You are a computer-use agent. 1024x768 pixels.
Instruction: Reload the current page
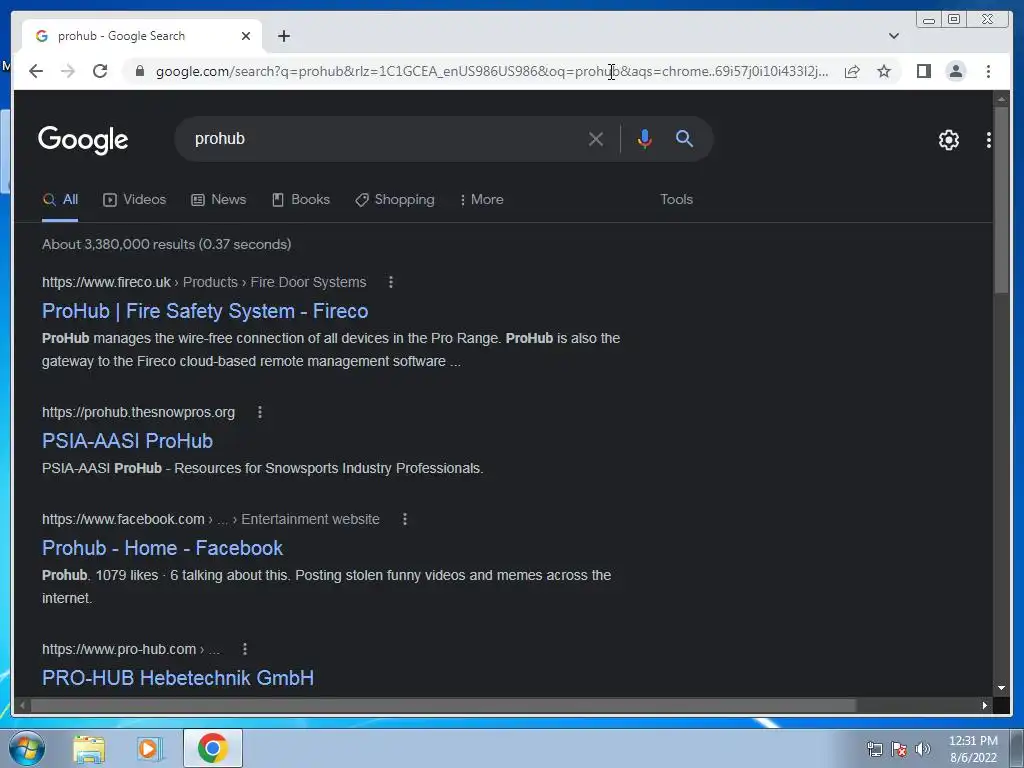point(100,71)
